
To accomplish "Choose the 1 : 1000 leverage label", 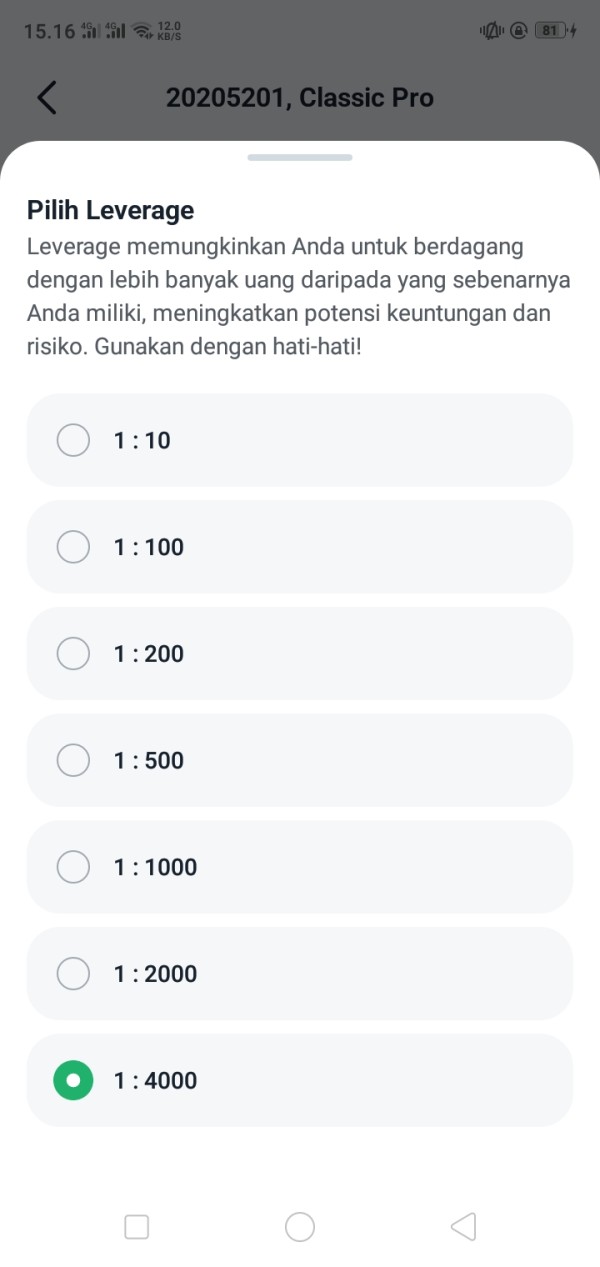I will click(x=155, y=867).
